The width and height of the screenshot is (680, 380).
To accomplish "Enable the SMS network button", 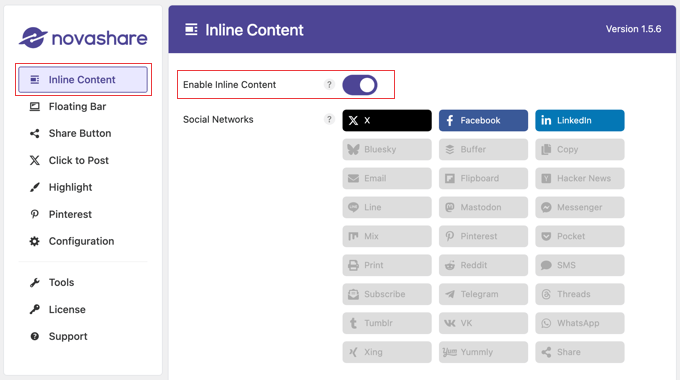I will click(580, 265).
